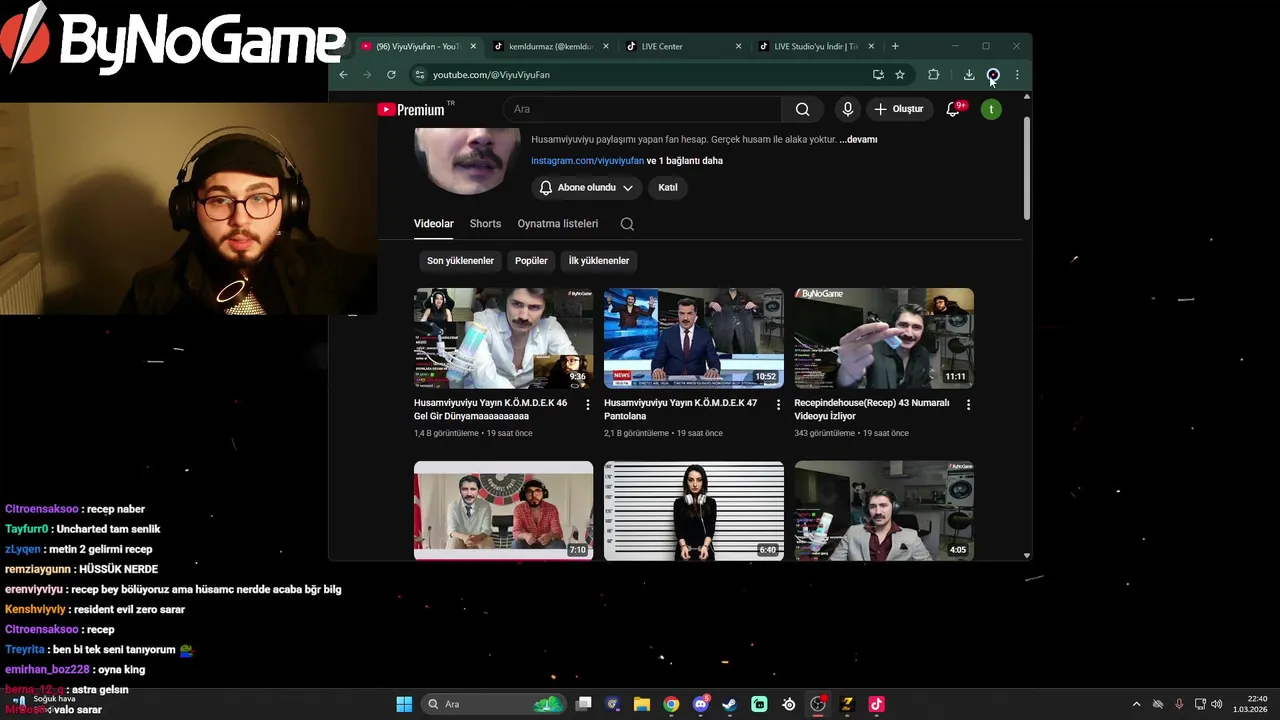Switch to the LIVE Center tab
Viewport: 1280px width, 720px height.
click(684, 46)
